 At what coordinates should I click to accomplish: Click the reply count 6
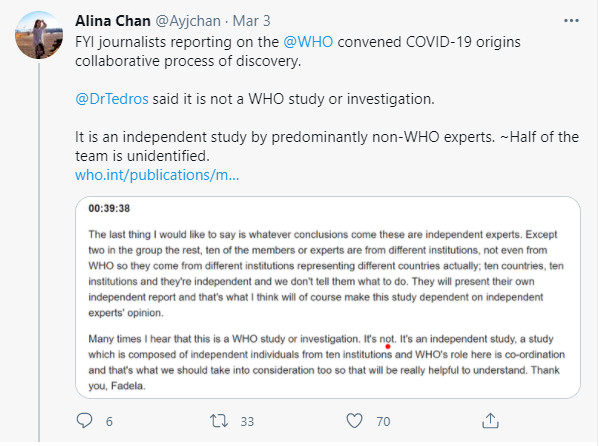[109, 420]
